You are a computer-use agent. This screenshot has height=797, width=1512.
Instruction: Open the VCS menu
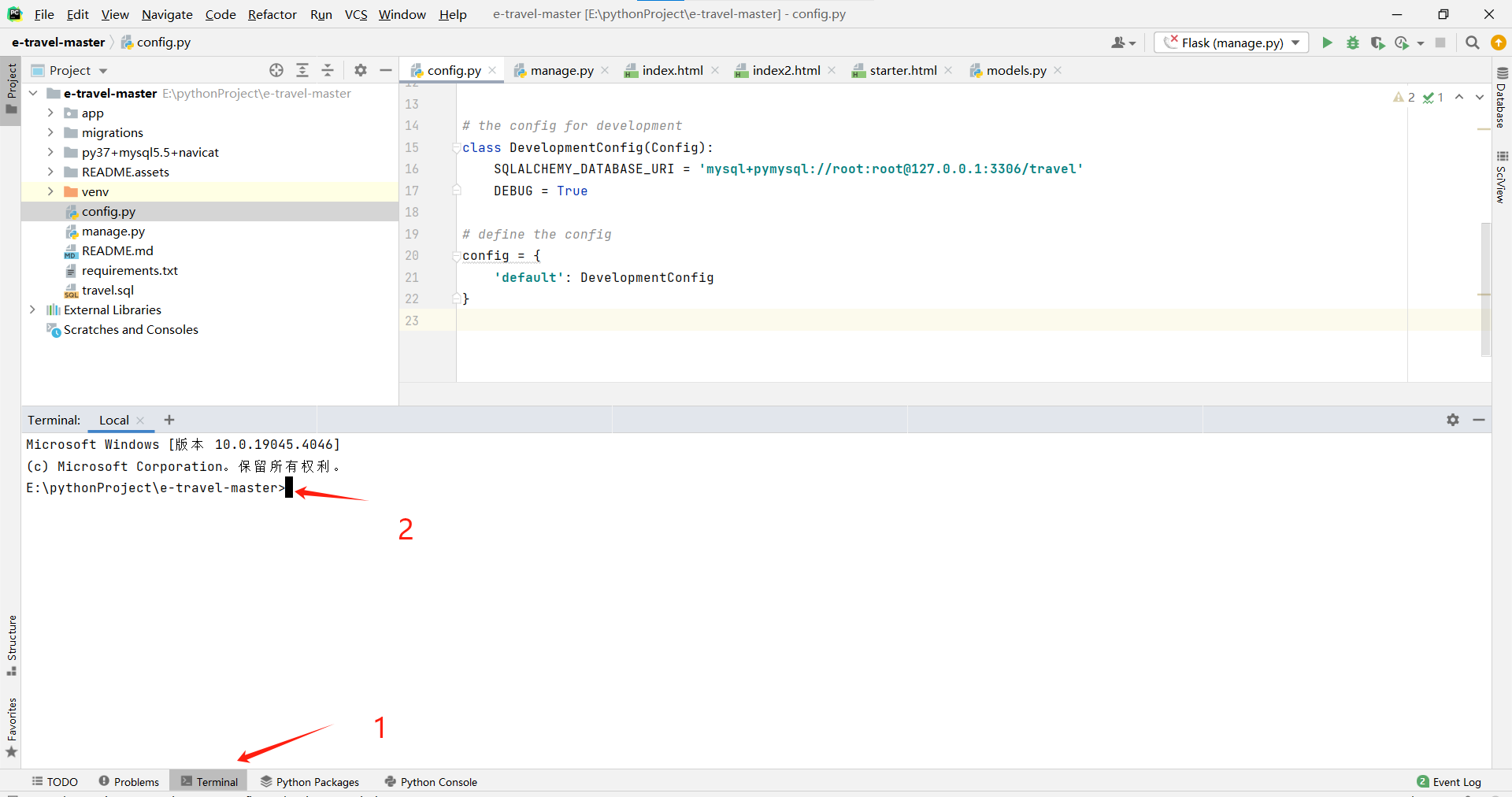356,14
